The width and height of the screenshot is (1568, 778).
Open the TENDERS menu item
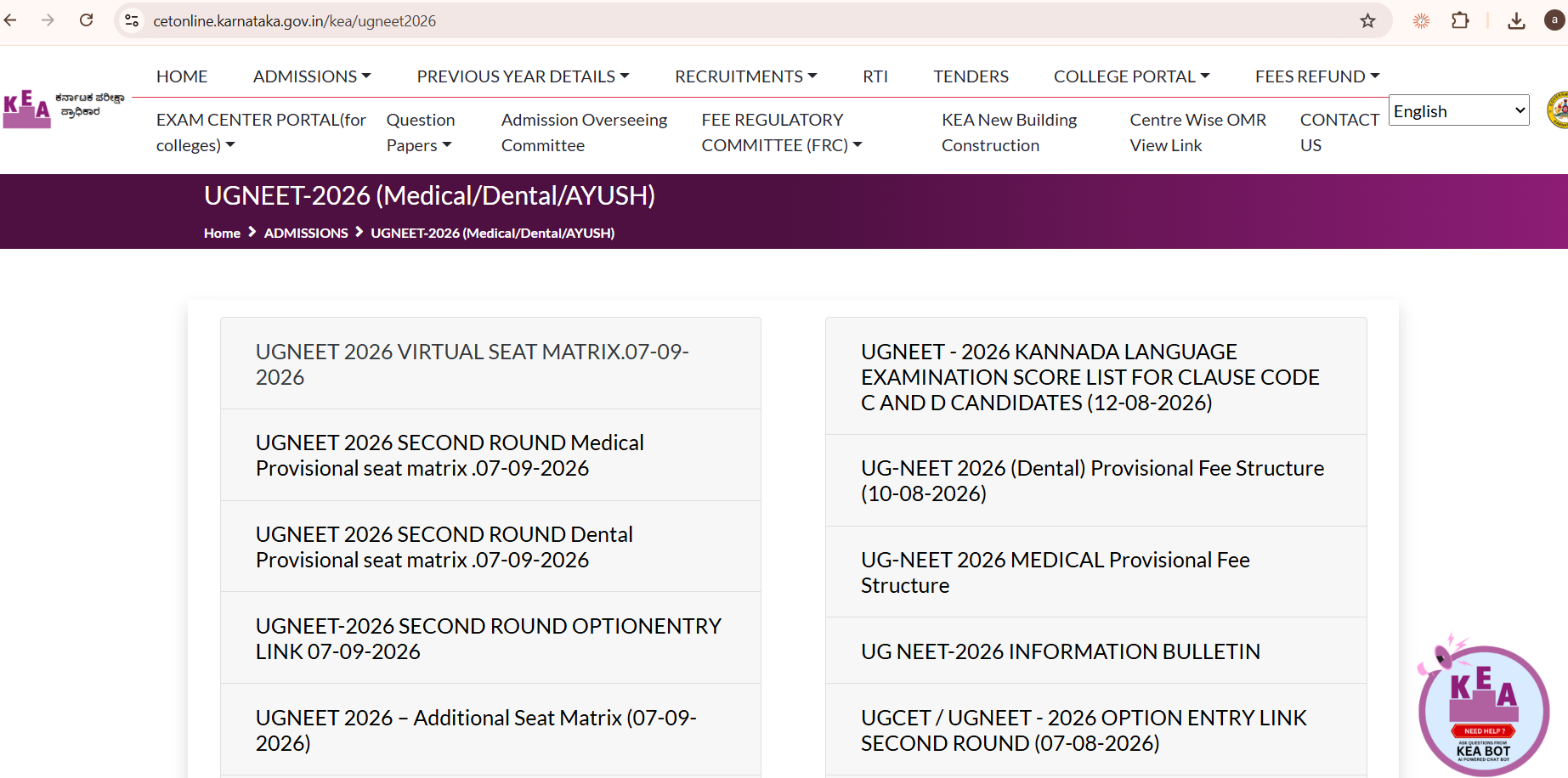pyautogui.click(x=971, y=76)
